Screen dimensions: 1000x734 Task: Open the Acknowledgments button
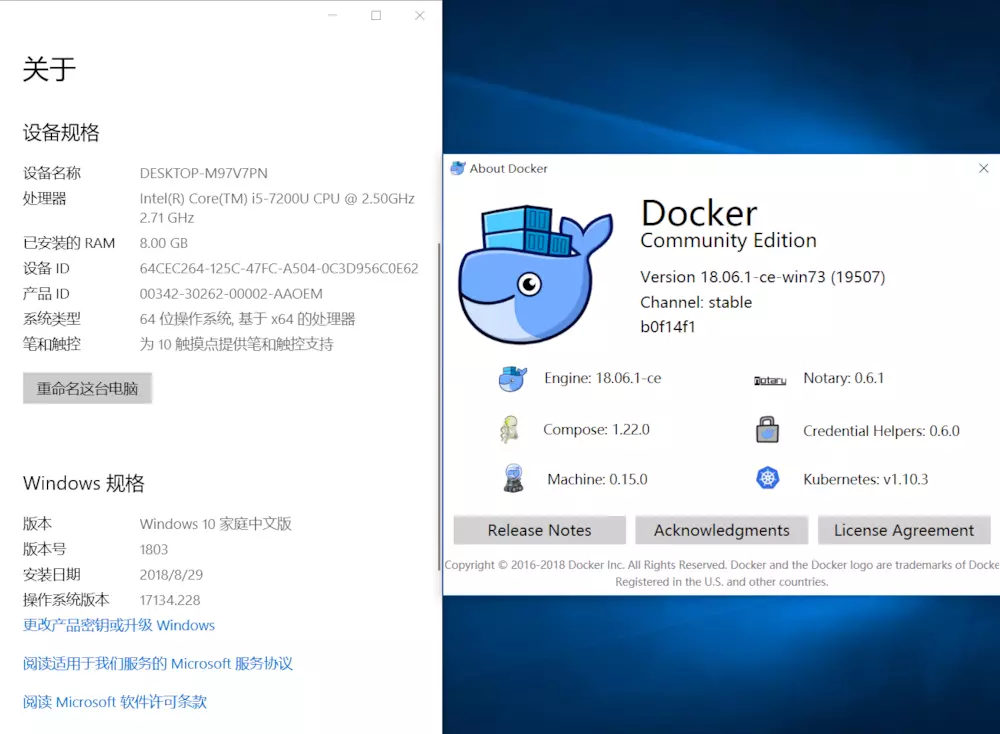pyautogui.click(x=721, y=530)
